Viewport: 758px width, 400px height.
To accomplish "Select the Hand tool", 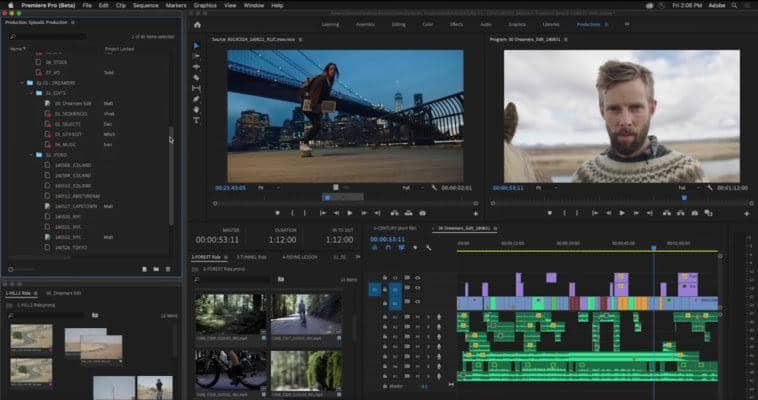I will [196, 109].
